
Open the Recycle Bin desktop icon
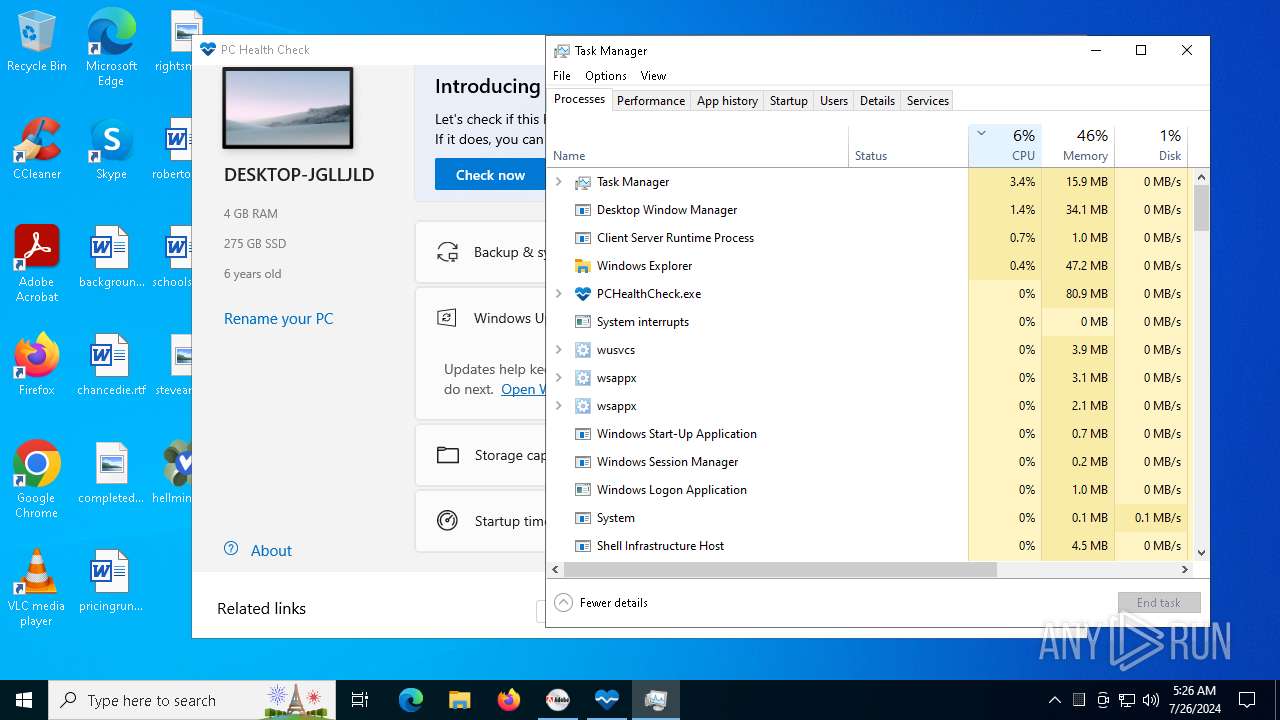(x=37, y=42)
